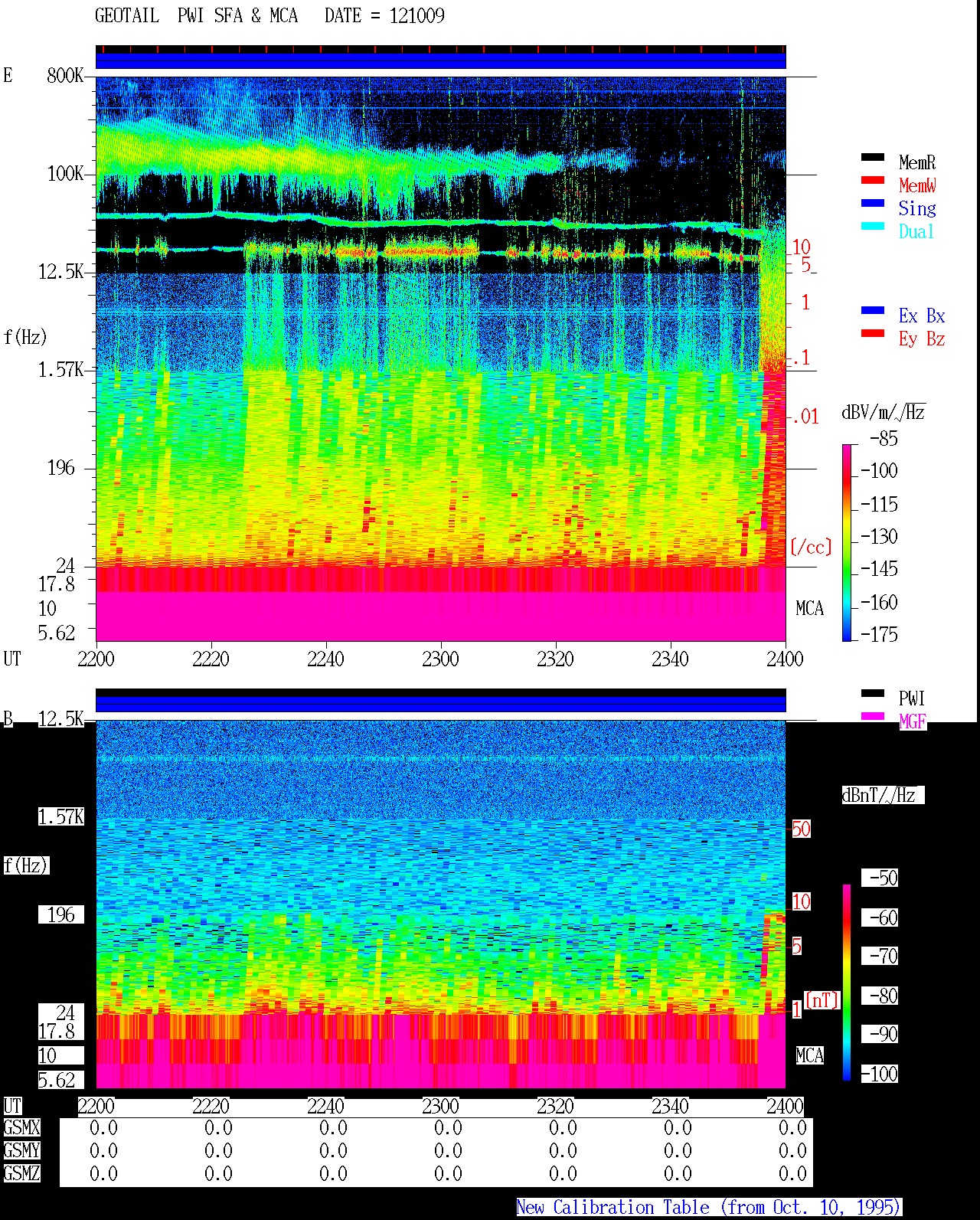Select the Dual legend label
Viewport: 980px width, 1220px height.
pyautogui.click(x=917, y=231)
